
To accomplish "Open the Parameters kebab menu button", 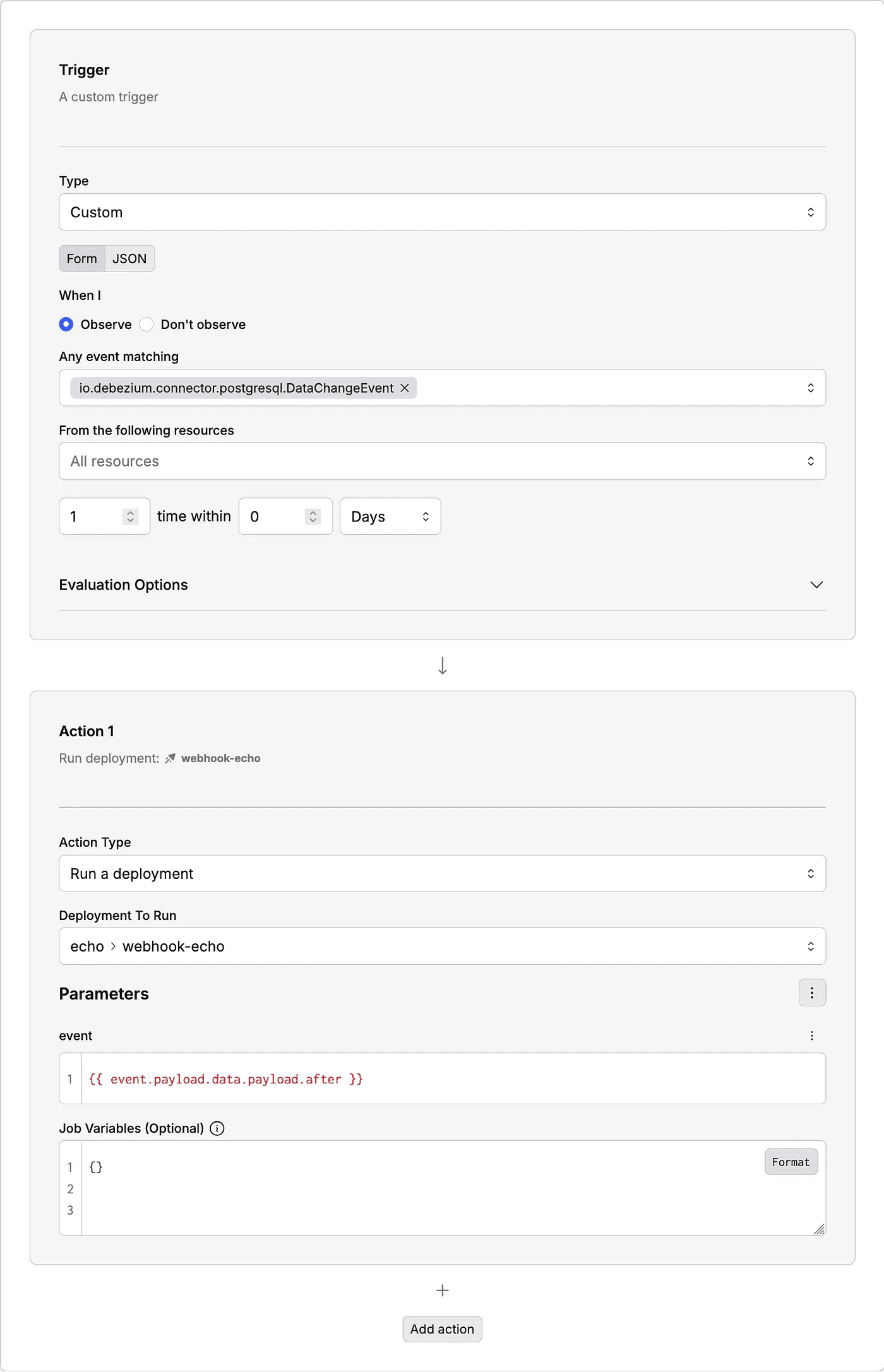I will pyautogui.click(x=811, y=993).
